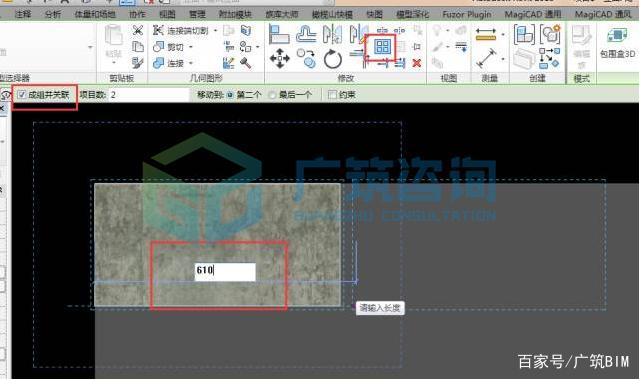Select the Offset tool

coord(306,34)
